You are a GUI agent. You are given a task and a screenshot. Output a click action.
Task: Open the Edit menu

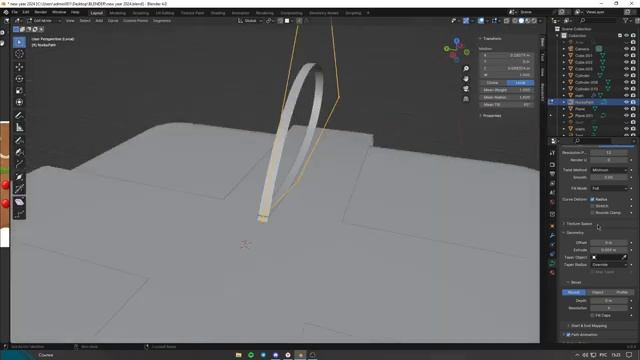pyautogui.click(x=26, y=12)
